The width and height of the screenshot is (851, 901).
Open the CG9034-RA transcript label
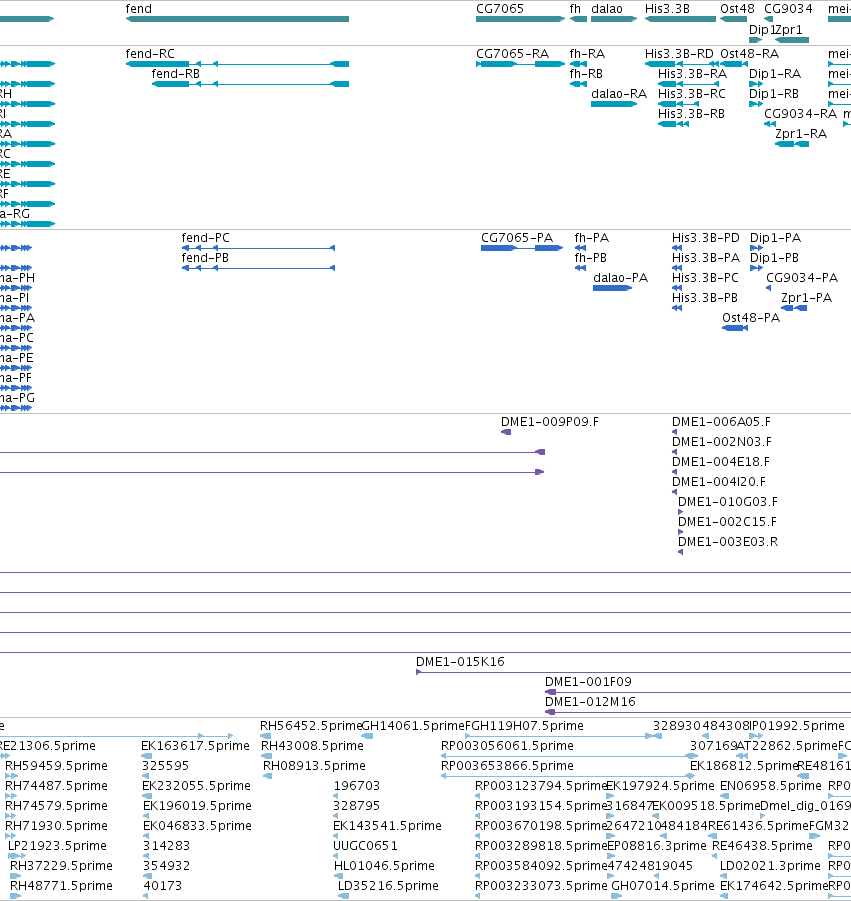pos(800,114)
